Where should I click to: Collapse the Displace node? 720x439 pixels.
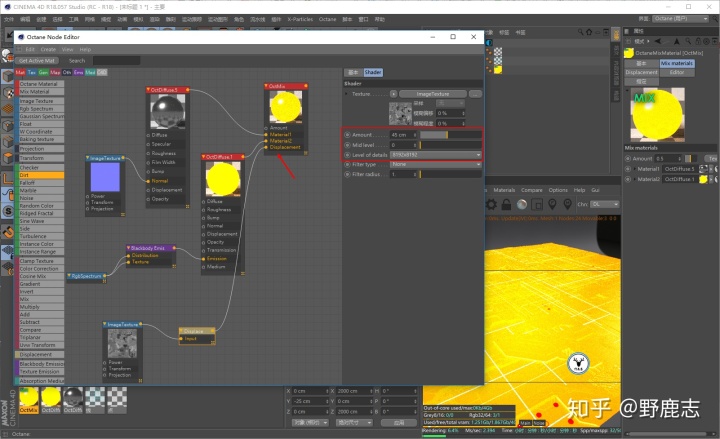pyautogui.click(x=182, y=331)
